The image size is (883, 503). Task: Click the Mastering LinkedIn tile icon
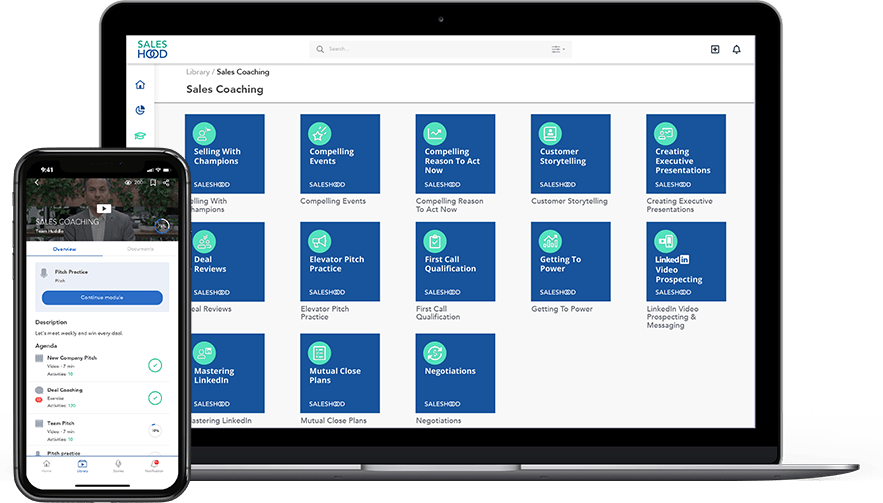[x=204, y=353]
